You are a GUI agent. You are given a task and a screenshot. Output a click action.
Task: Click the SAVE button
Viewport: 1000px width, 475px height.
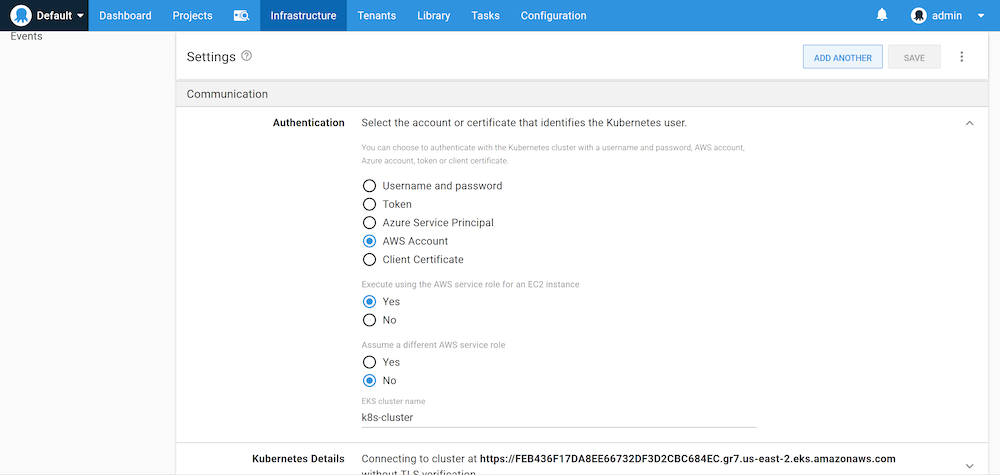914,58
